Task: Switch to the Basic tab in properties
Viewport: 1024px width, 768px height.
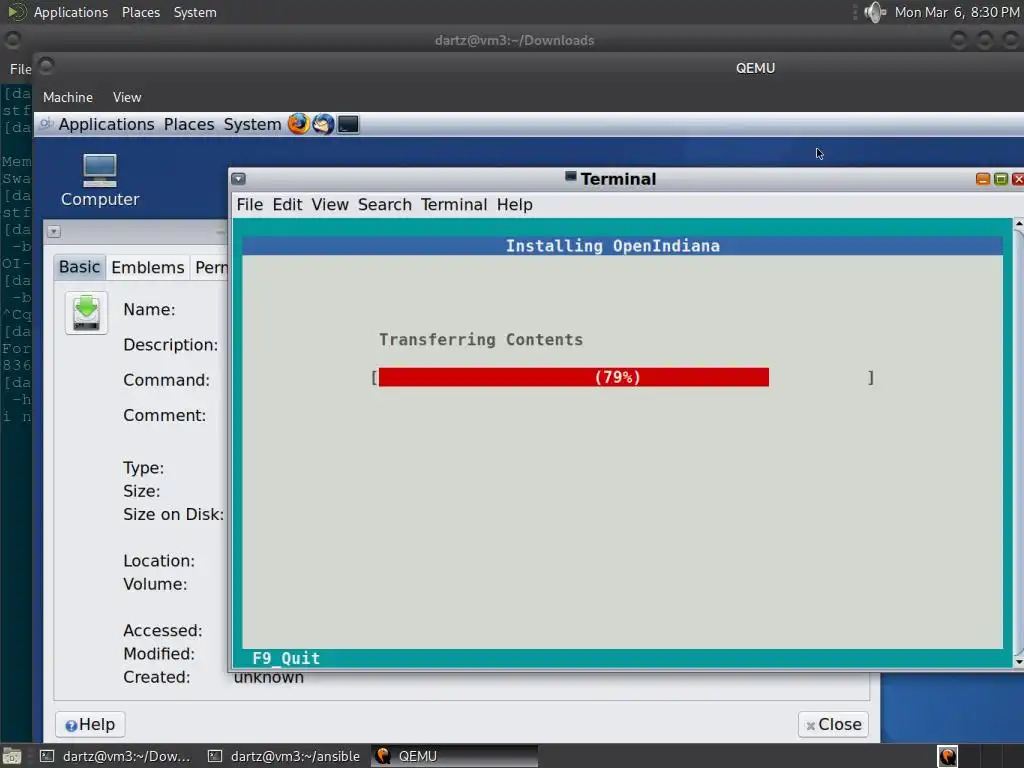Action: 79,267
